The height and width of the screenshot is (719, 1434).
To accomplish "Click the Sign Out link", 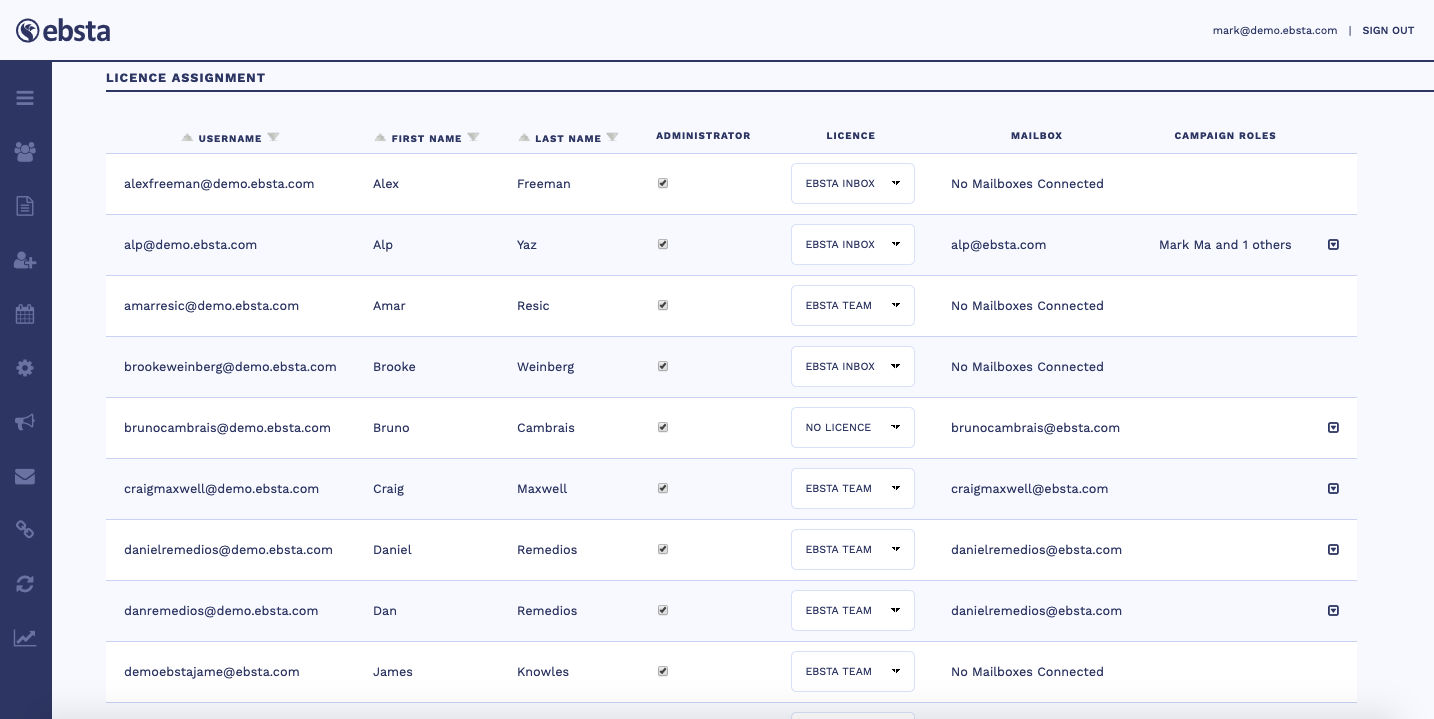I will pyautogui.click(x=1388, y=31).
